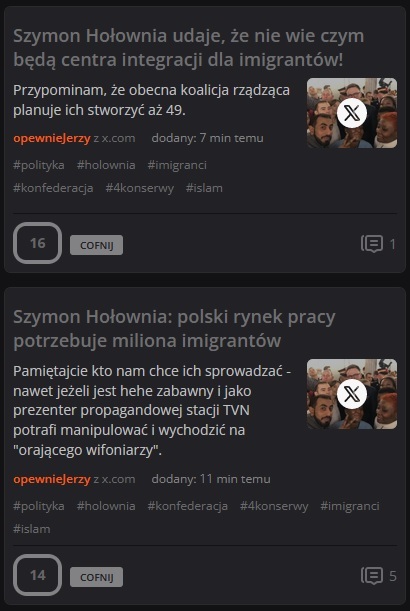410x611 pixels.
Task: Select the #imigranci tag on the second post
Action: click(x=350, y=506)
